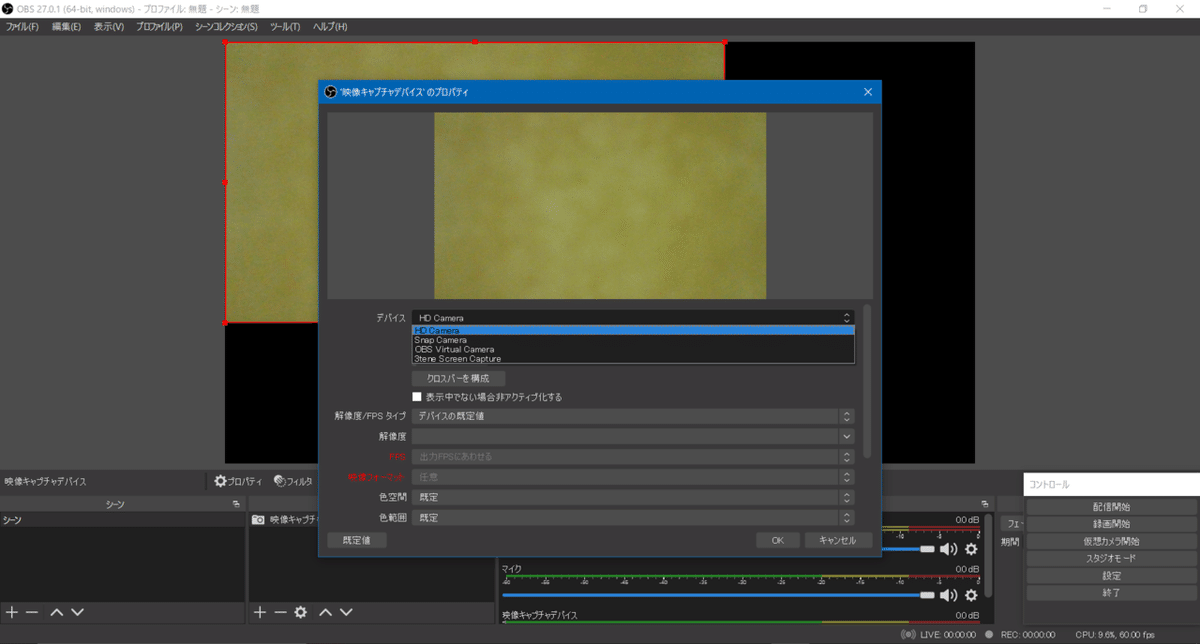Enable スタジオモード
This screenshot has height=644, width=1200.
(1110, 558)
